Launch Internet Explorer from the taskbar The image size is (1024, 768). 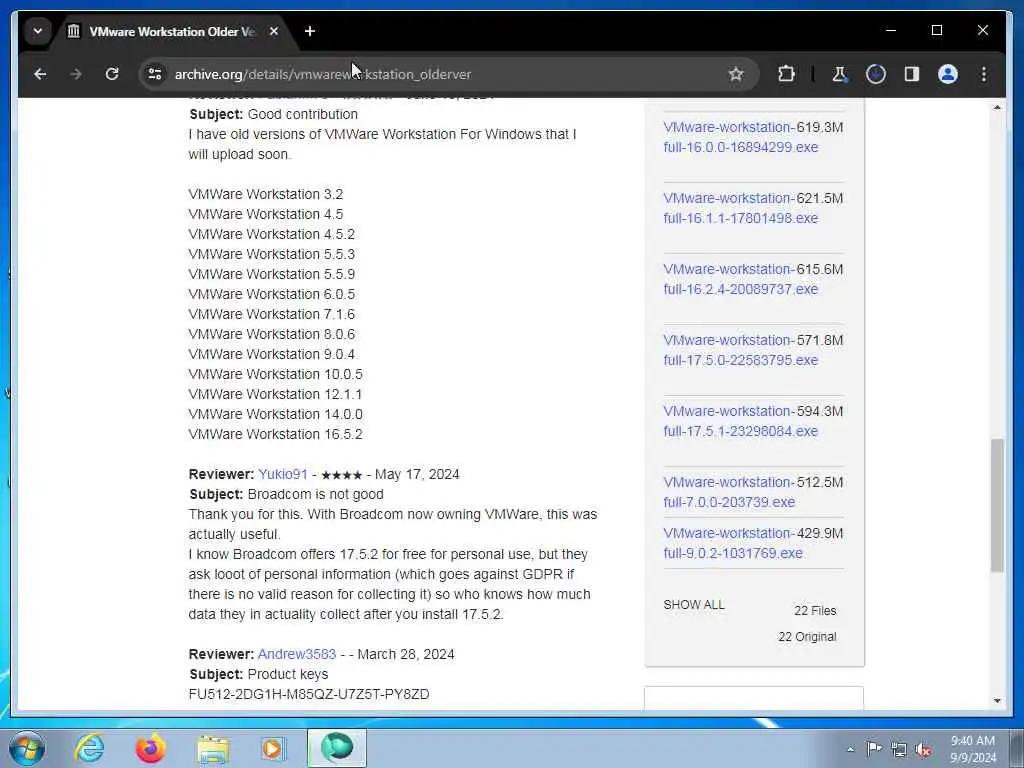89,748
